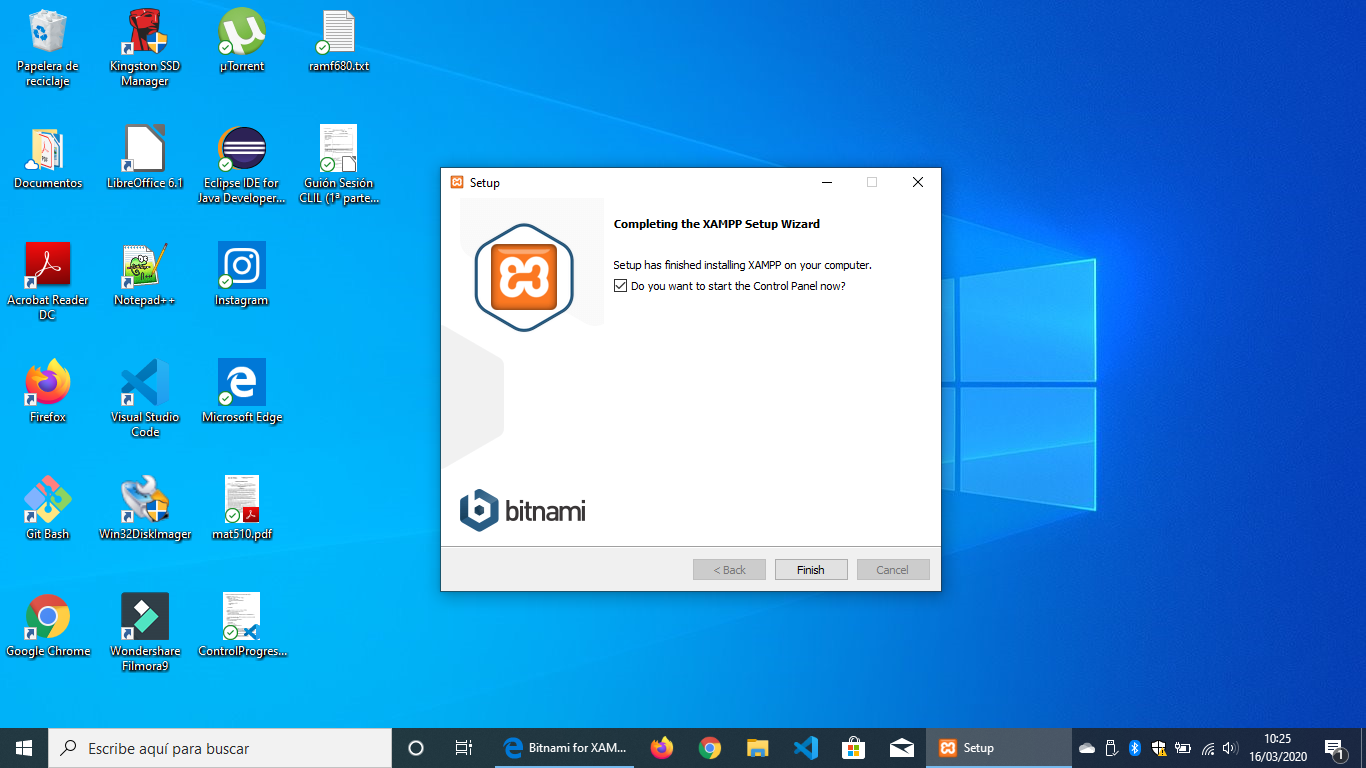Open the Windows Start menu
This screenshot has height=768, width=1366.
24,748
